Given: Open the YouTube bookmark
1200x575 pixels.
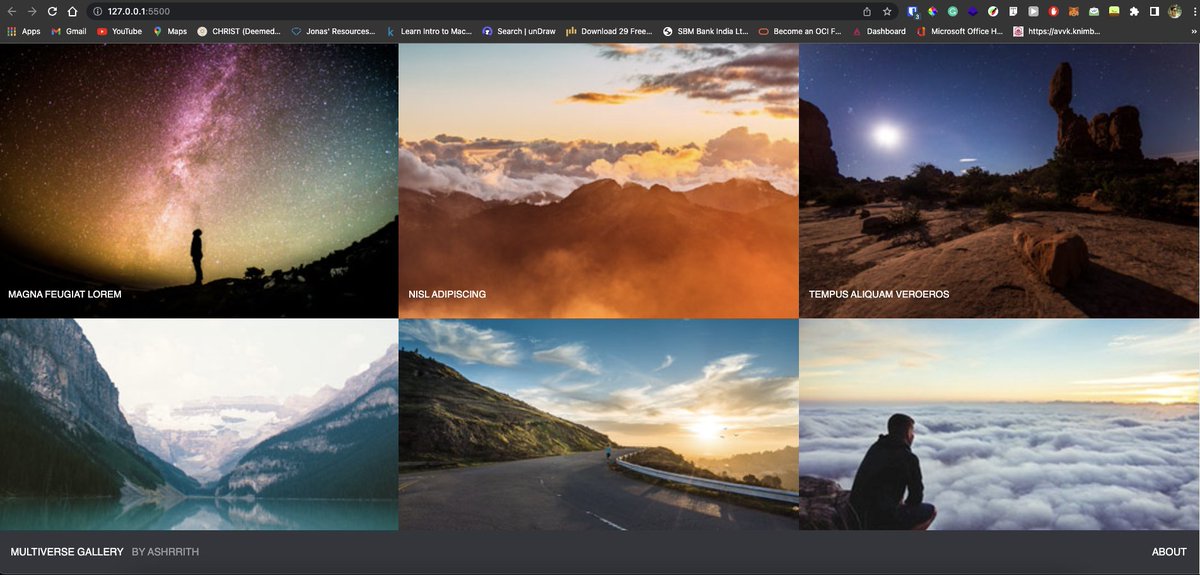Looking at the screenshot, I should 119,31.
